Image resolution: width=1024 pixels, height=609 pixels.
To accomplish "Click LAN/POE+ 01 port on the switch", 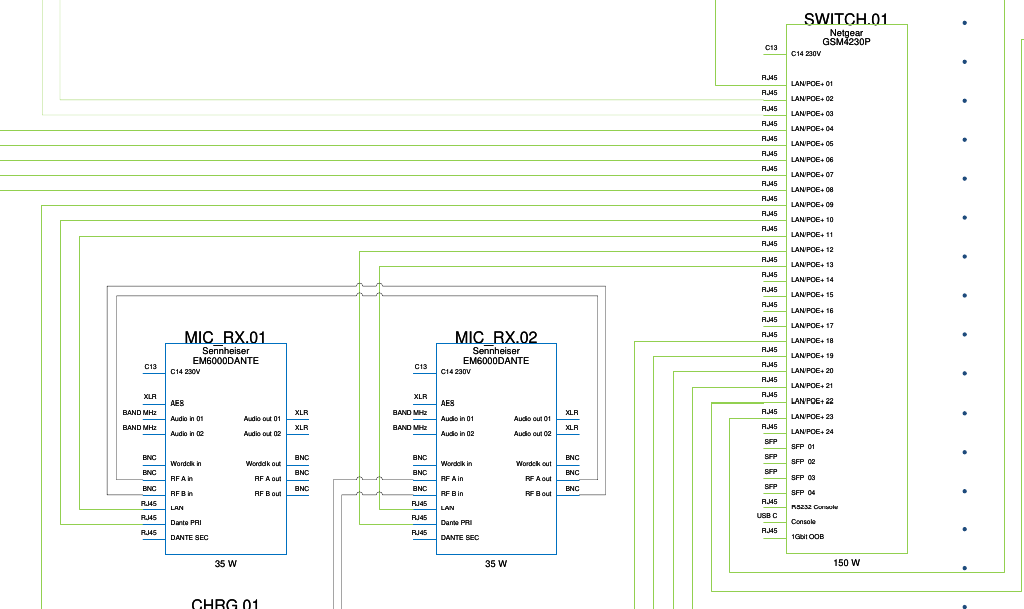I will point(811,84).
